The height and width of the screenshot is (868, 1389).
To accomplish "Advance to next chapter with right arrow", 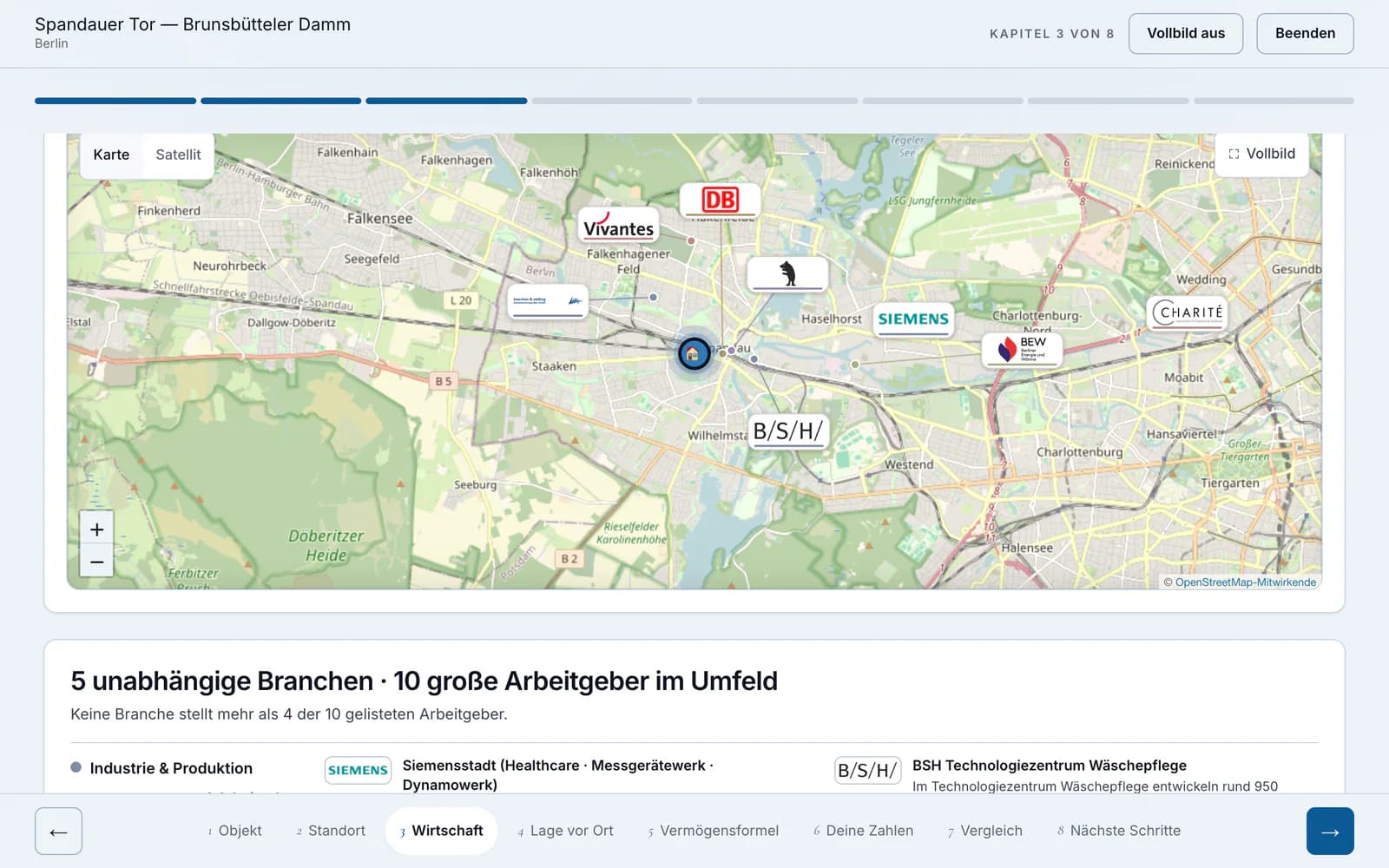I will pos(1330,831).
